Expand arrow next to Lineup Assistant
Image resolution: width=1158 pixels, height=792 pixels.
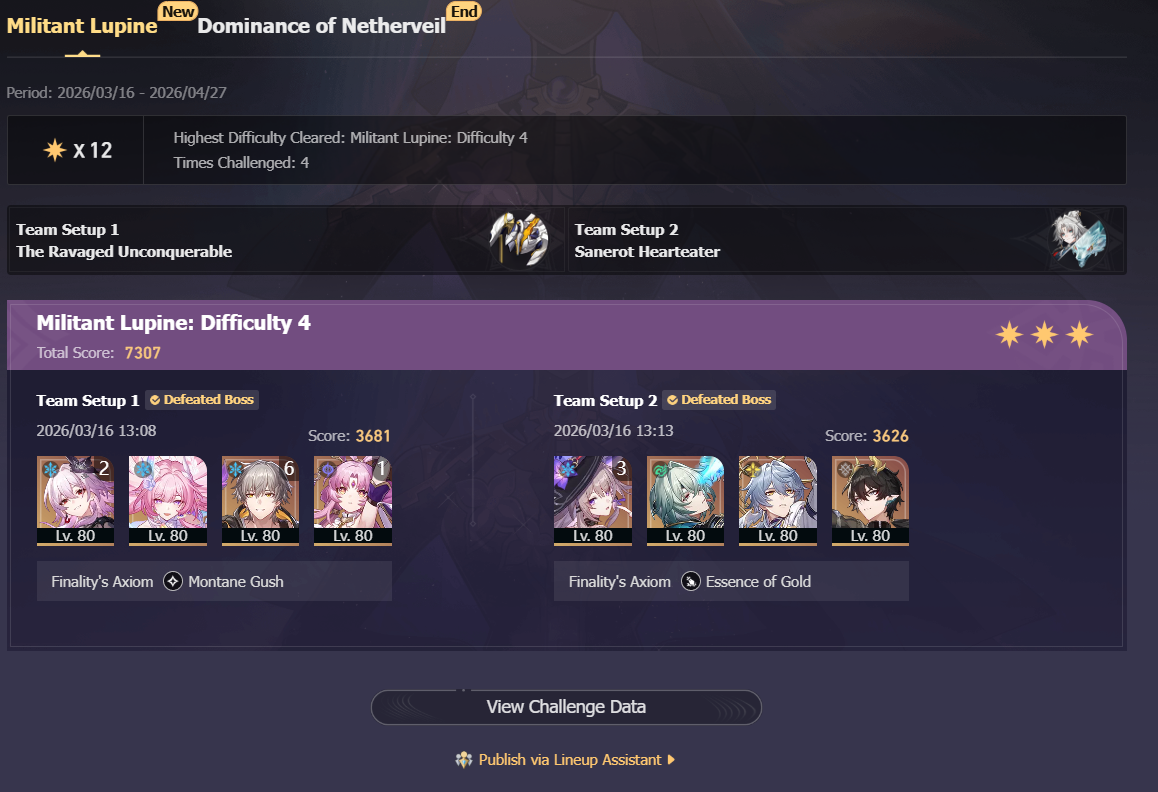[x=671, y=759]
